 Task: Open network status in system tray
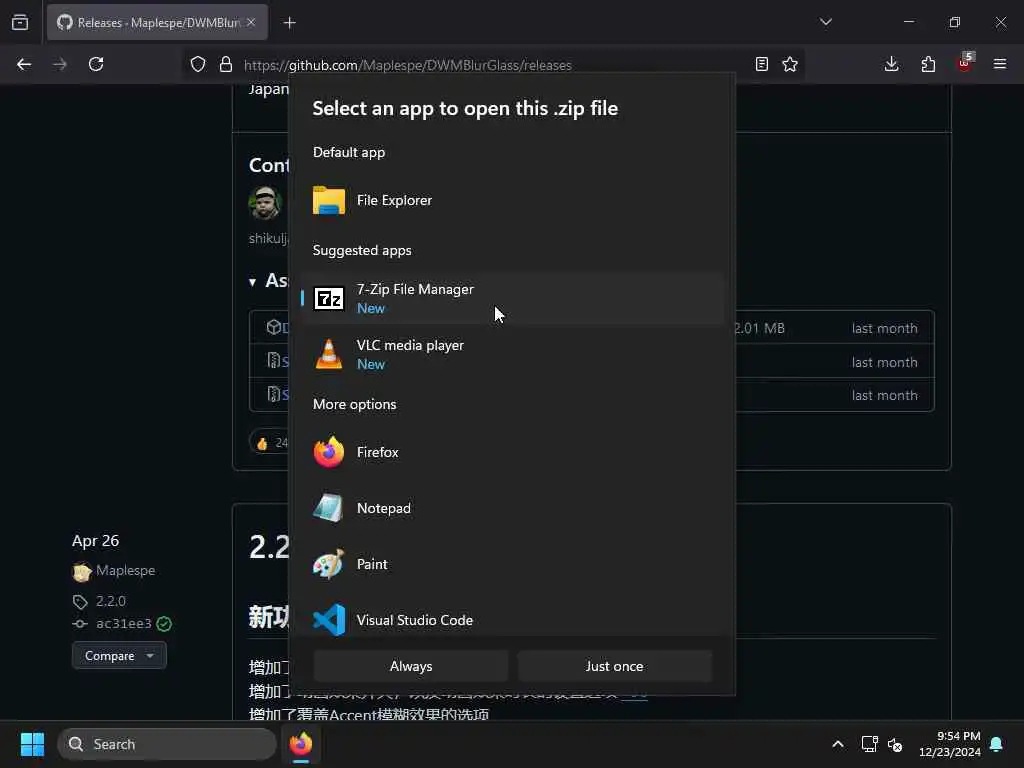pos(869,744)
